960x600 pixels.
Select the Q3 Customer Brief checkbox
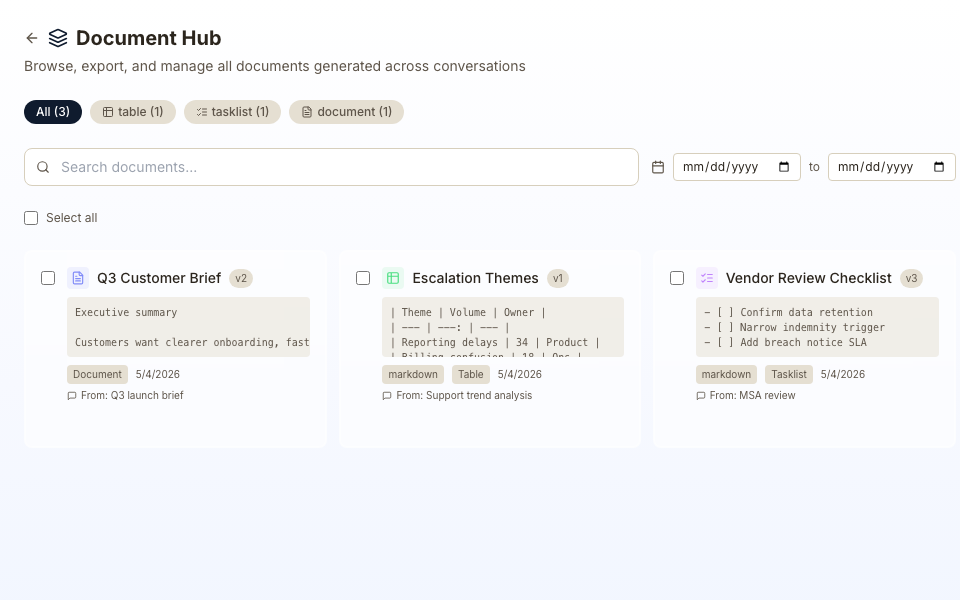(x=48, y=278)
